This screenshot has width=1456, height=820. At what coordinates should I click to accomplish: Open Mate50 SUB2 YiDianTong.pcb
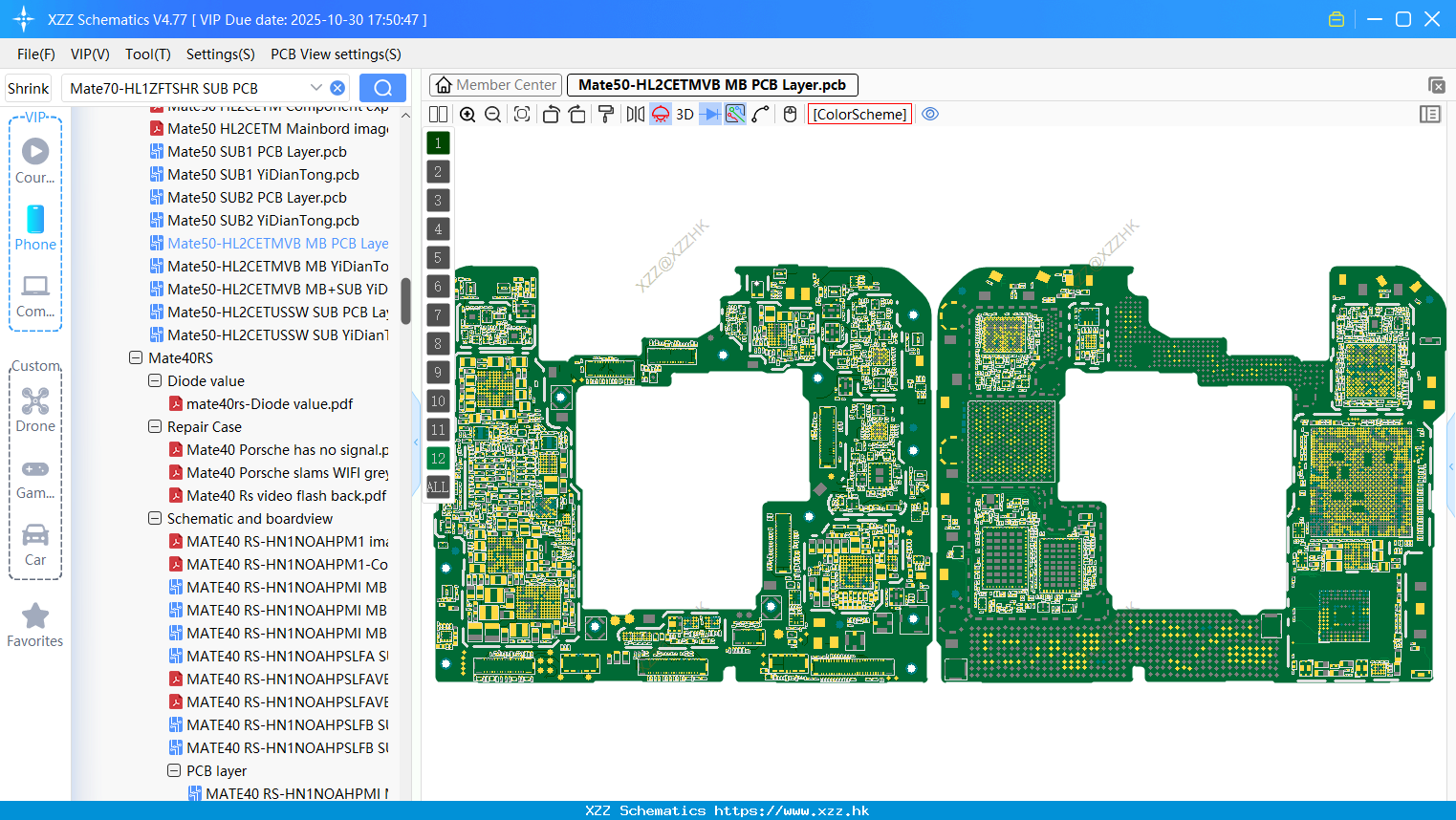[x=263, y=220]
